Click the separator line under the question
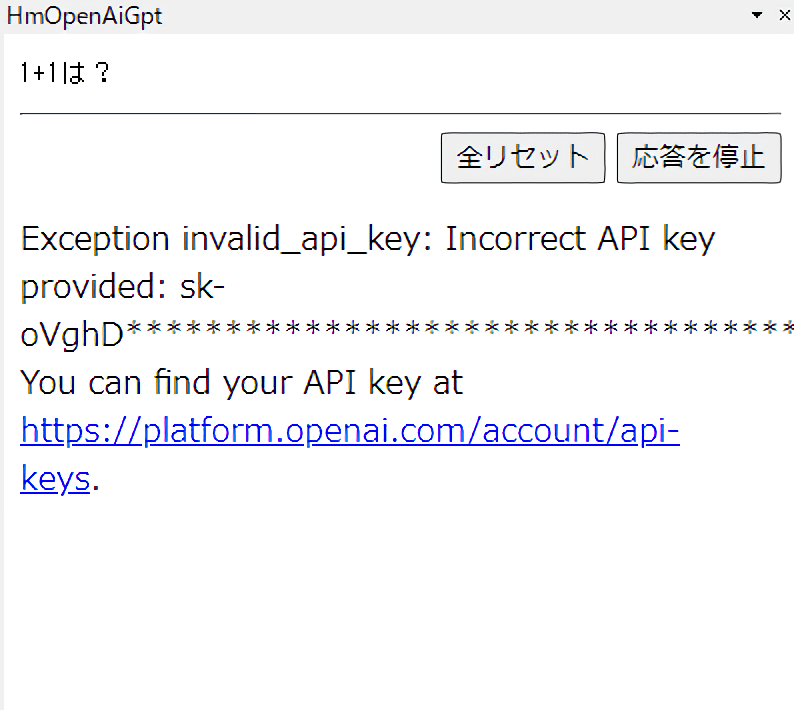The image size is (794, 710). pyautogui.click(x=400, y=114)
